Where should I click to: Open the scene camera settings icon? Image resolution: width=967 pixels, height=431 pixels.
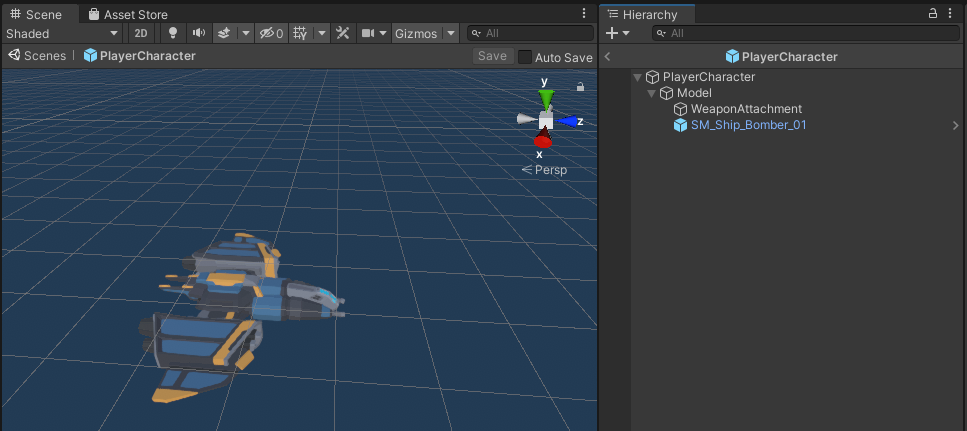pyautogui.click(x=368, y=33)
